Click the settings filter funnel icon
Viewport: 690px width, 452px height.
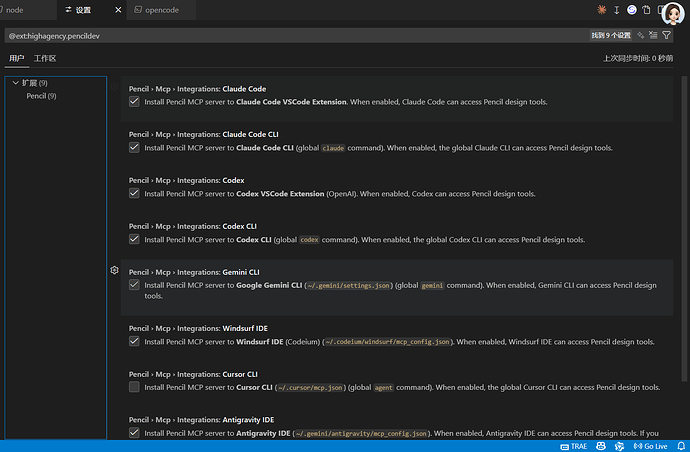[x=667, y=35]
